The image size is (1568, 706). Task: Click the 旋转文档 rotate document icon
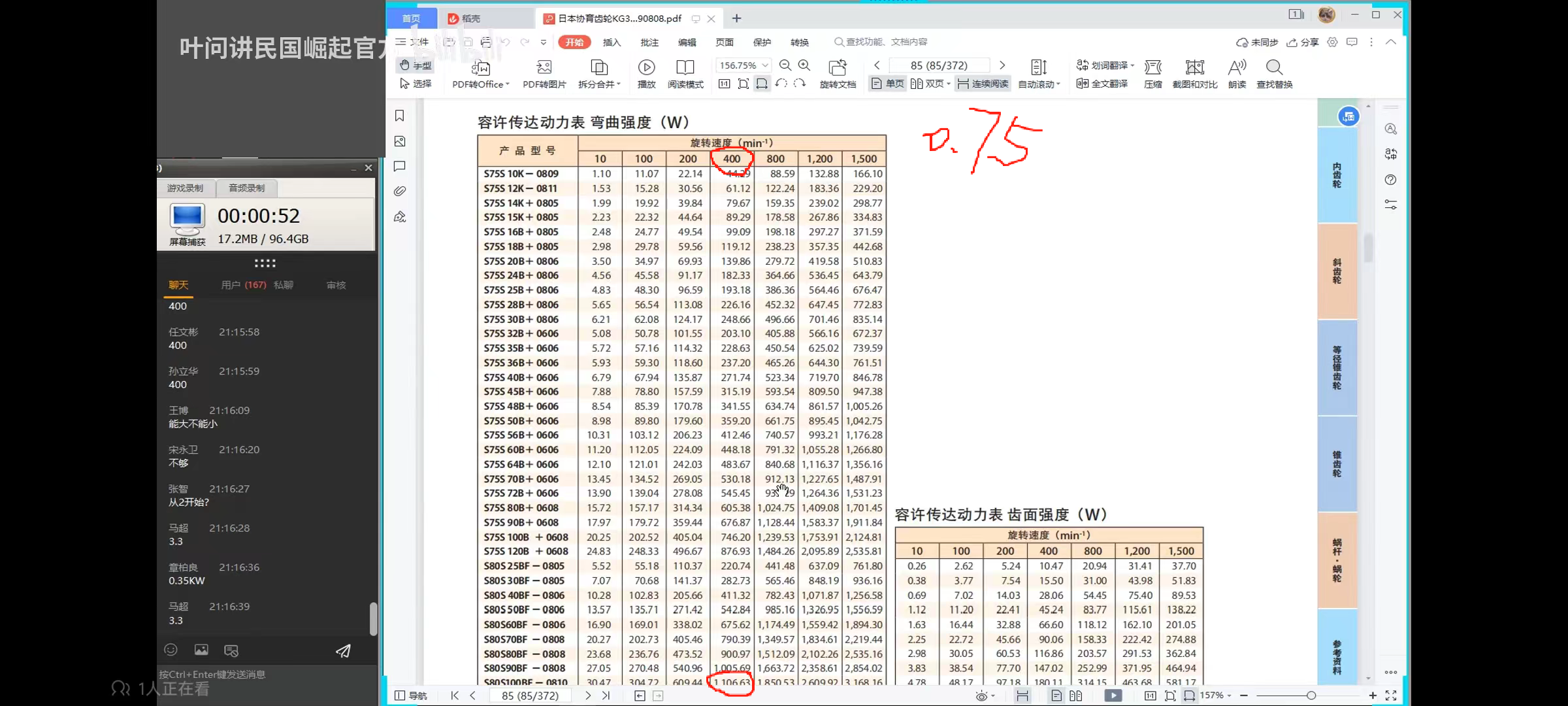837,67
